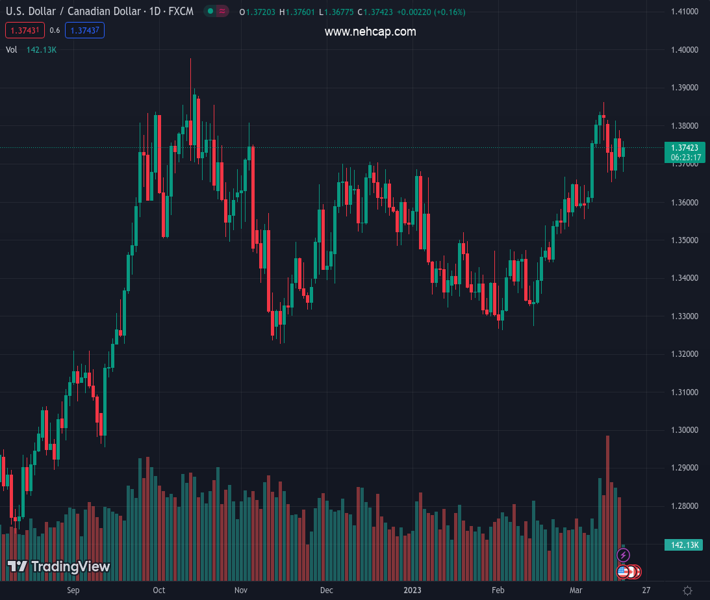Viewport: 710px width, 600px height.
Task: Click the 1.40000 level on price scale
Action: (684, 50)
